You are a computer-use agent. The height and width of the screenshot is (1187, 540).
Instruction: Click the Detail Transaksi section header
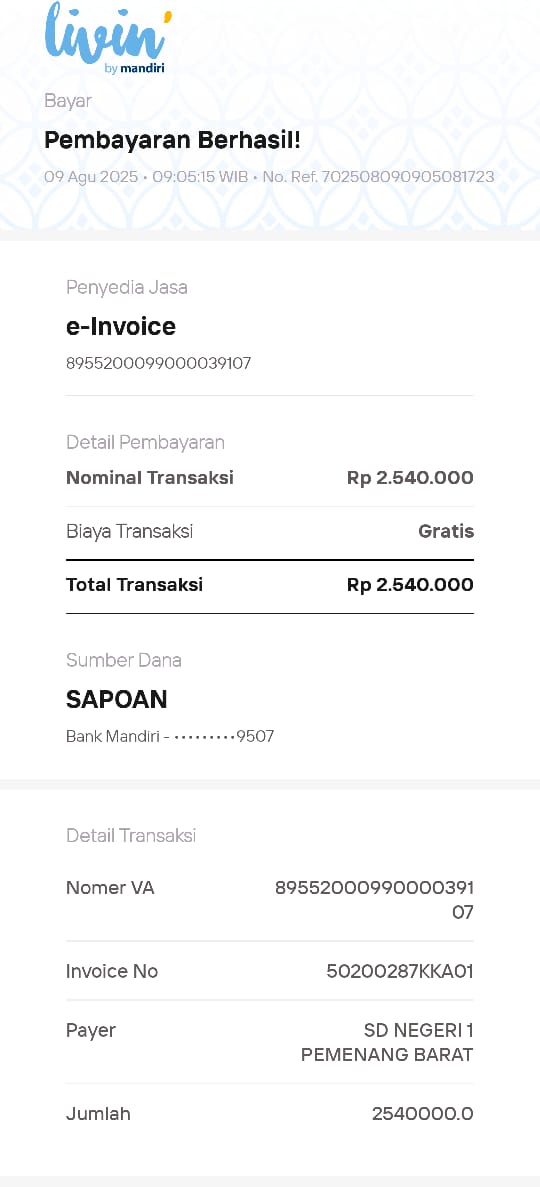131,836
